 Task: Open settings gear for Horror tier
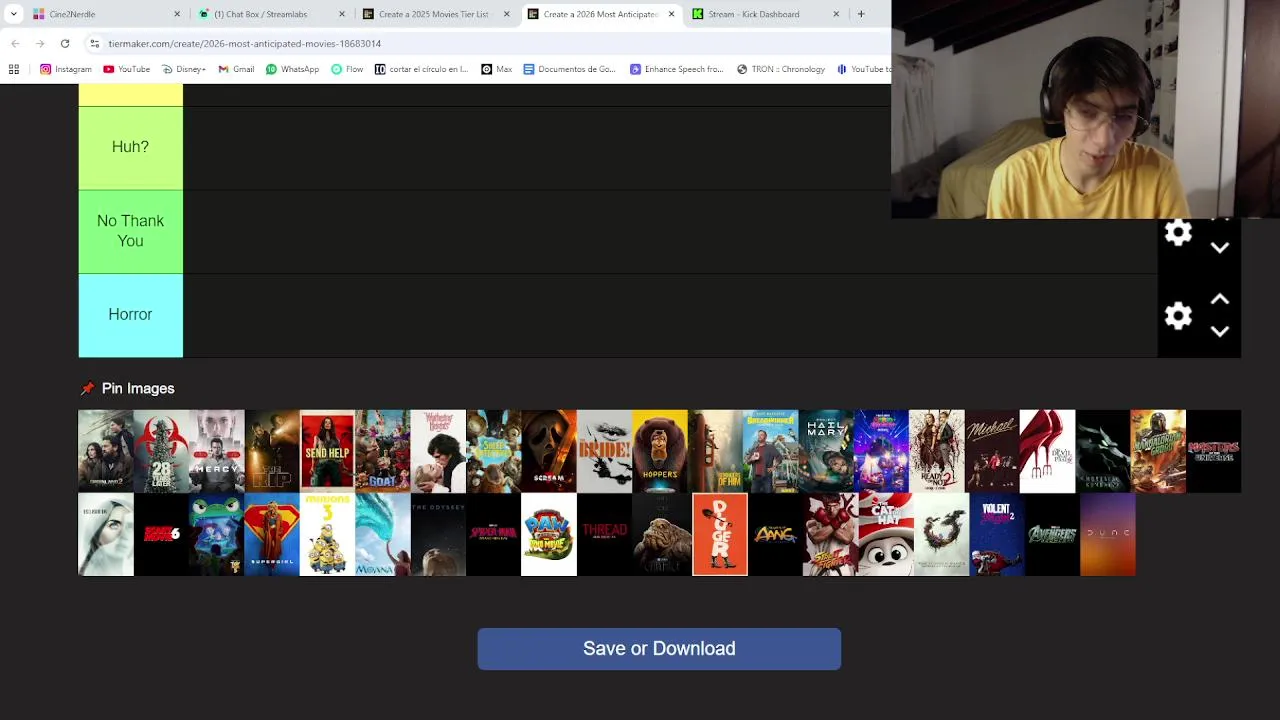1178,316
